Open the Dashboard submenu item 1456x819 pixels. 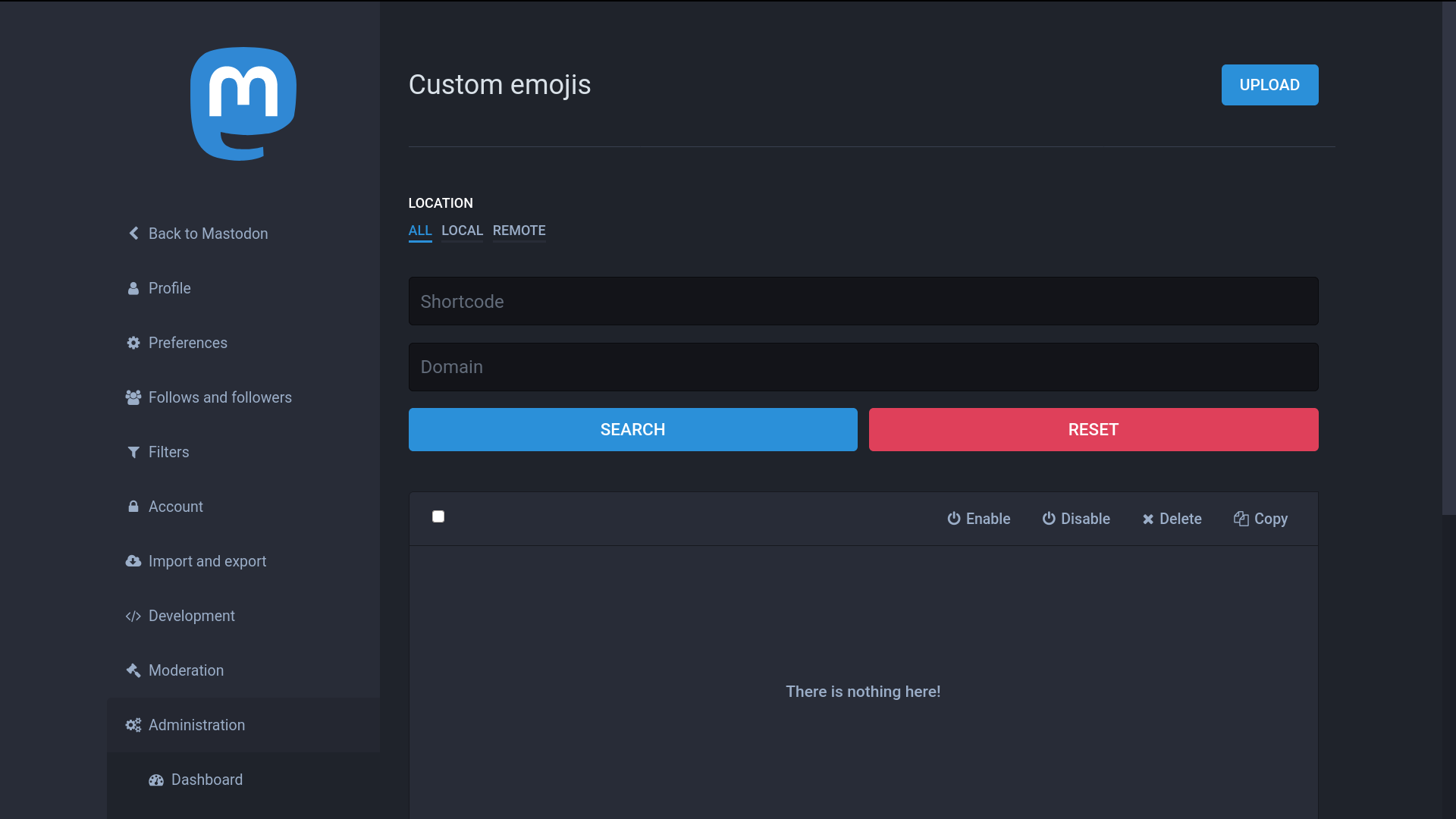206,780
